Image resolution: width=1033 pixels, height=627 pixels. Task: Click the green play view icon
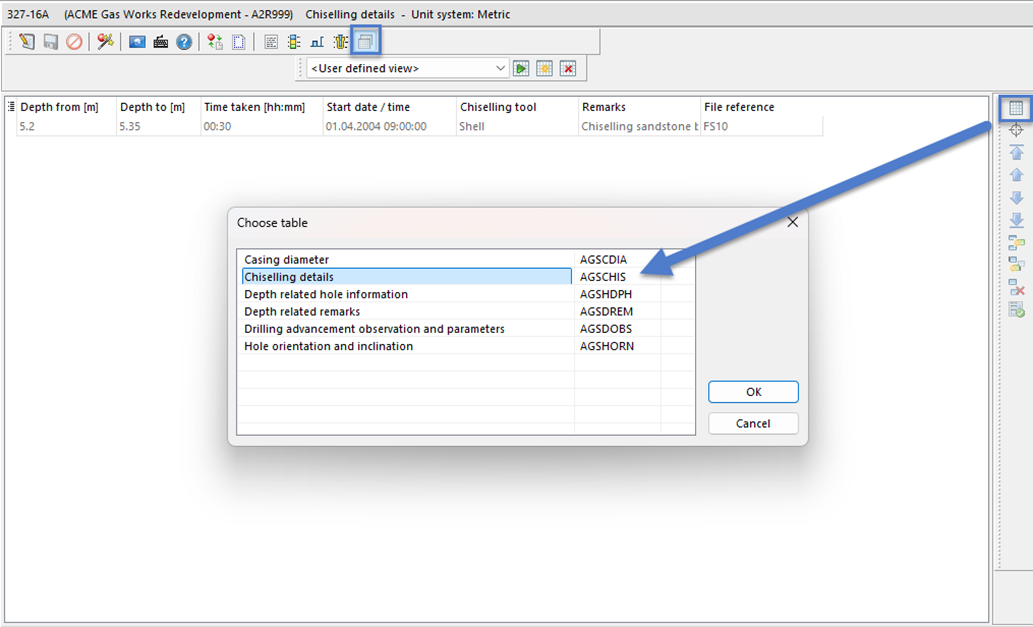click(x=521, y=69)
